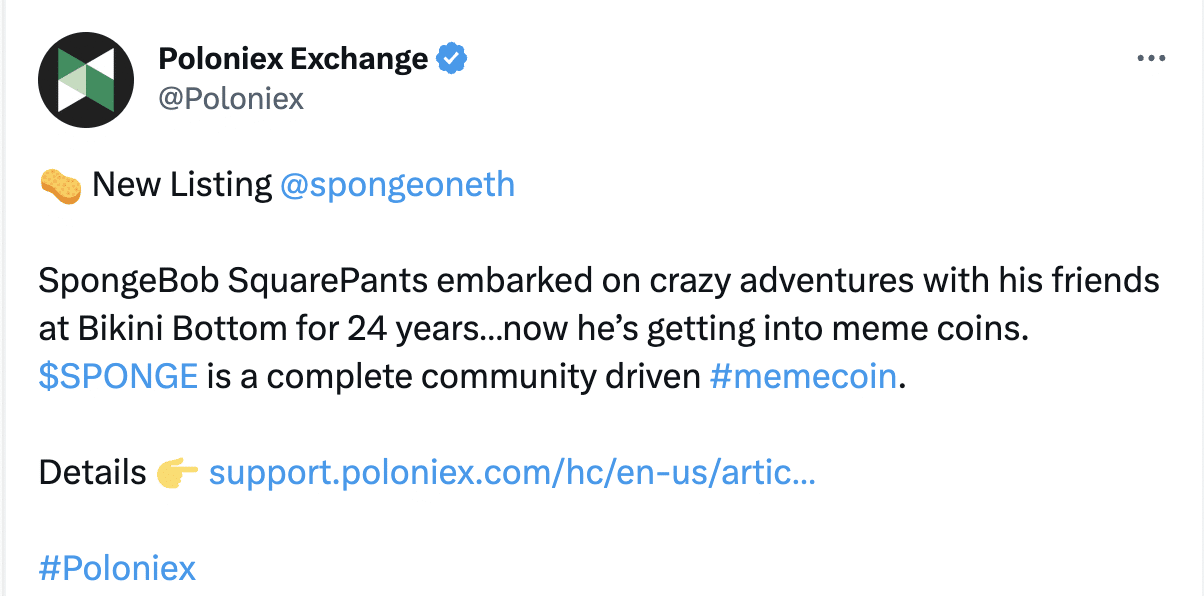Click the word Details
This screenshot has height=596, width=1204.
pos(93,473)
